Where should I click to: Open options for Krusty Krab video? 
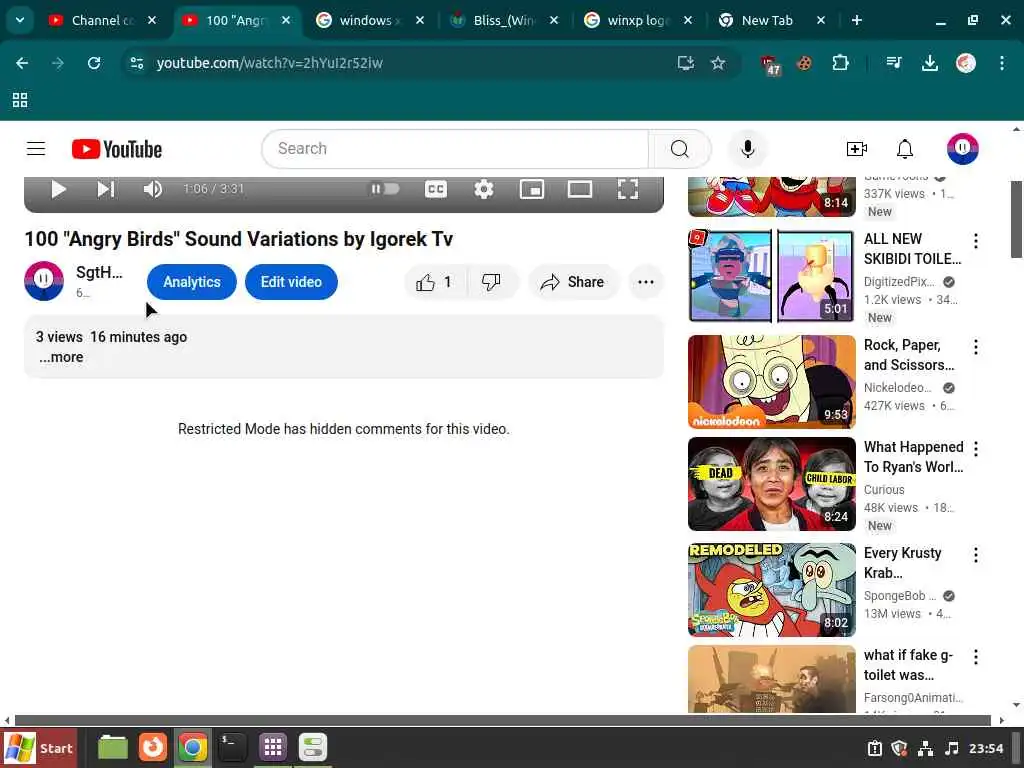(x=976, y=555)
